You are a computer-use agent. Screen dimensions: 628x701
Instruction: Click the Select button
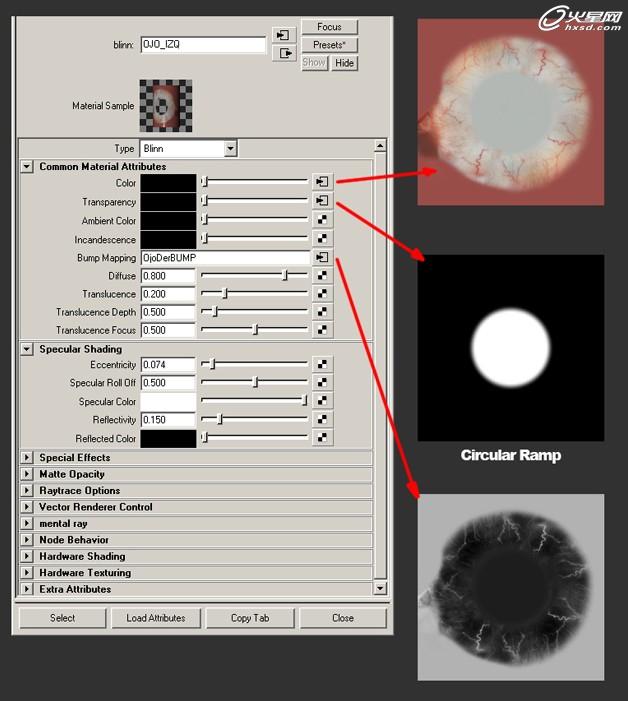click(x=63, y=618)
